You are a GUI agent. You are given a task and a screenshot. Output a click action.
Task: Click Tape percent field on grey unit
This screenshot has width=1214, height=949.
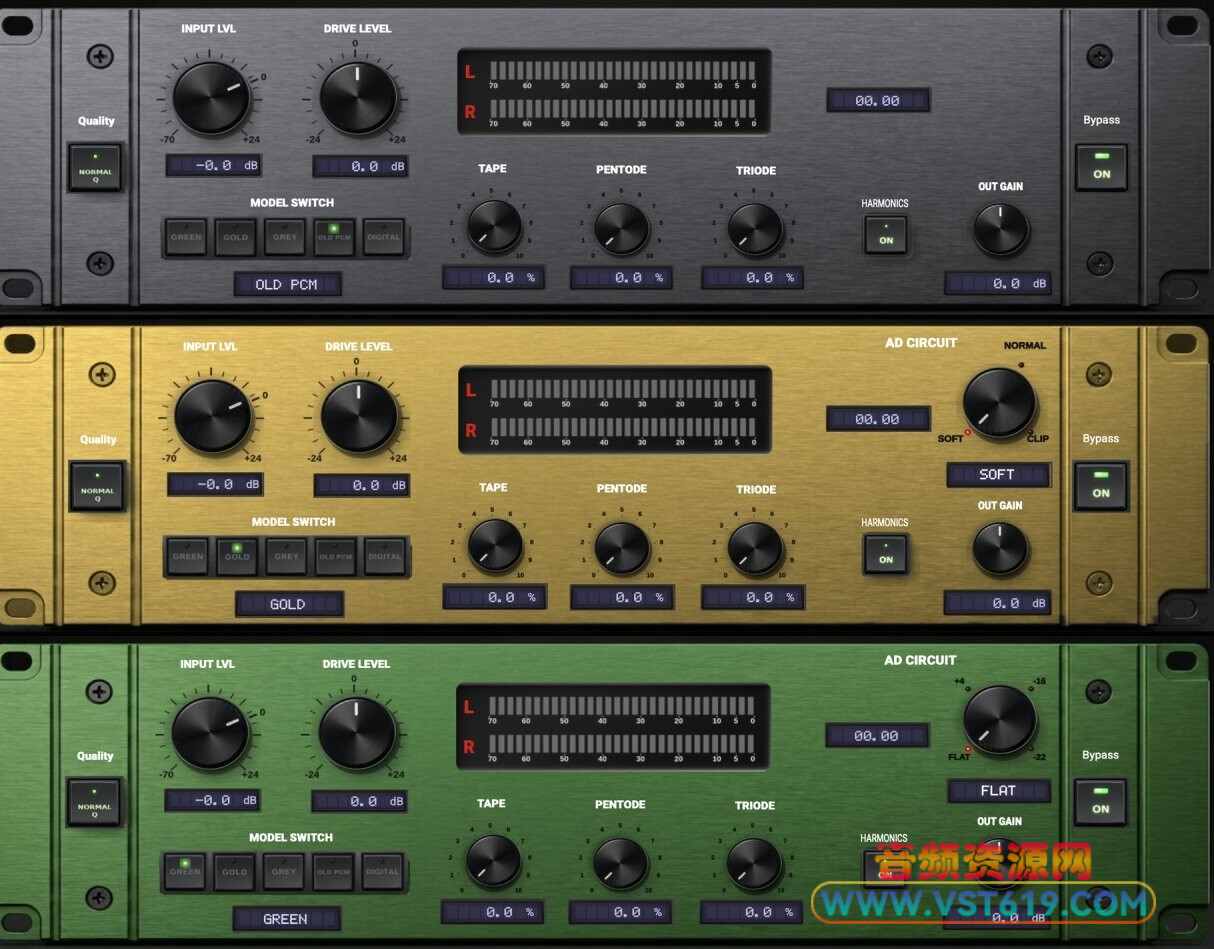[494, 278]
